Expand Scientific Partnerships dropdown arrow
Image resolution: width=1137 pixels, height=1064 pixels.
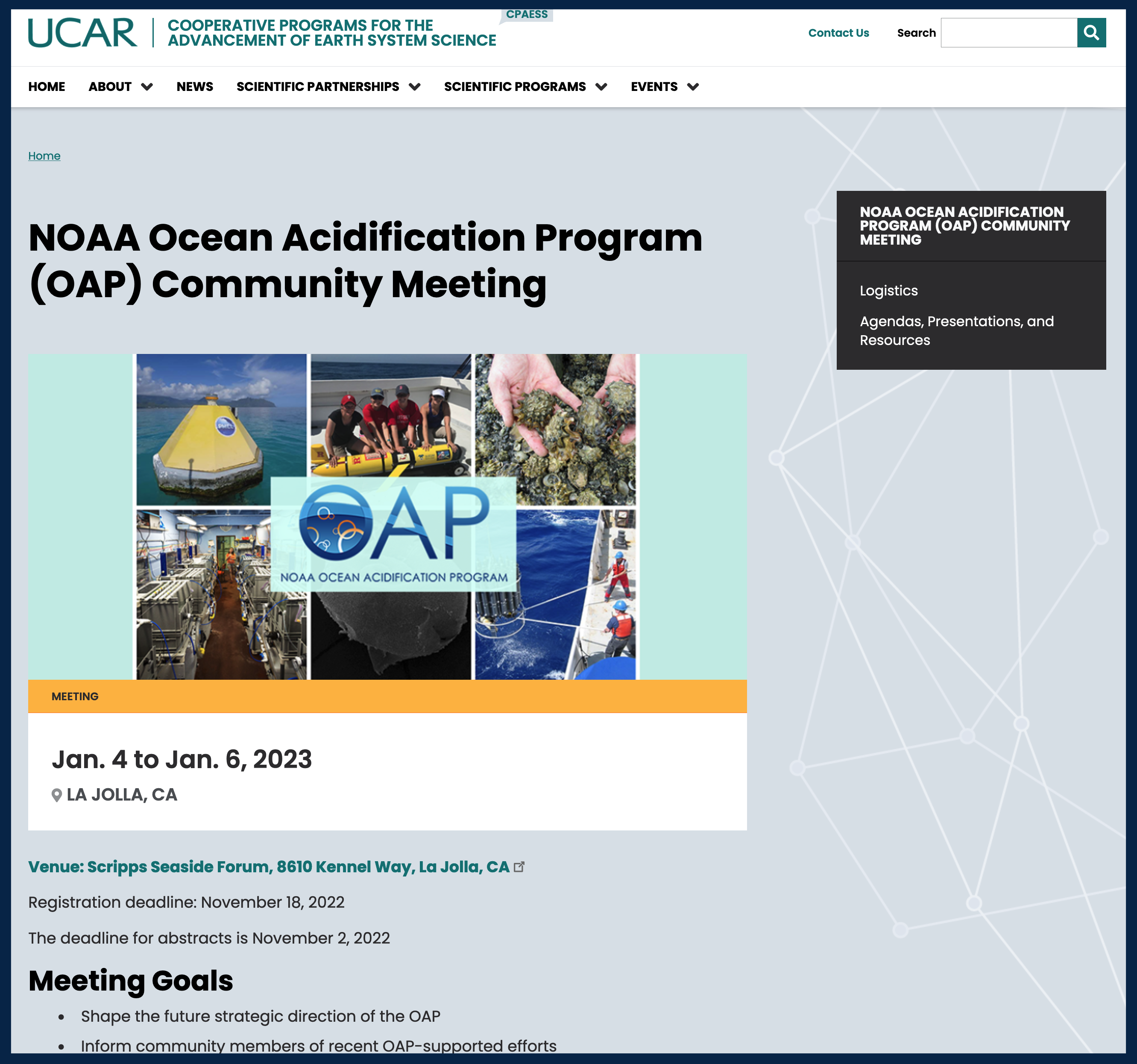pyautogui.click(x=415, y=87)
